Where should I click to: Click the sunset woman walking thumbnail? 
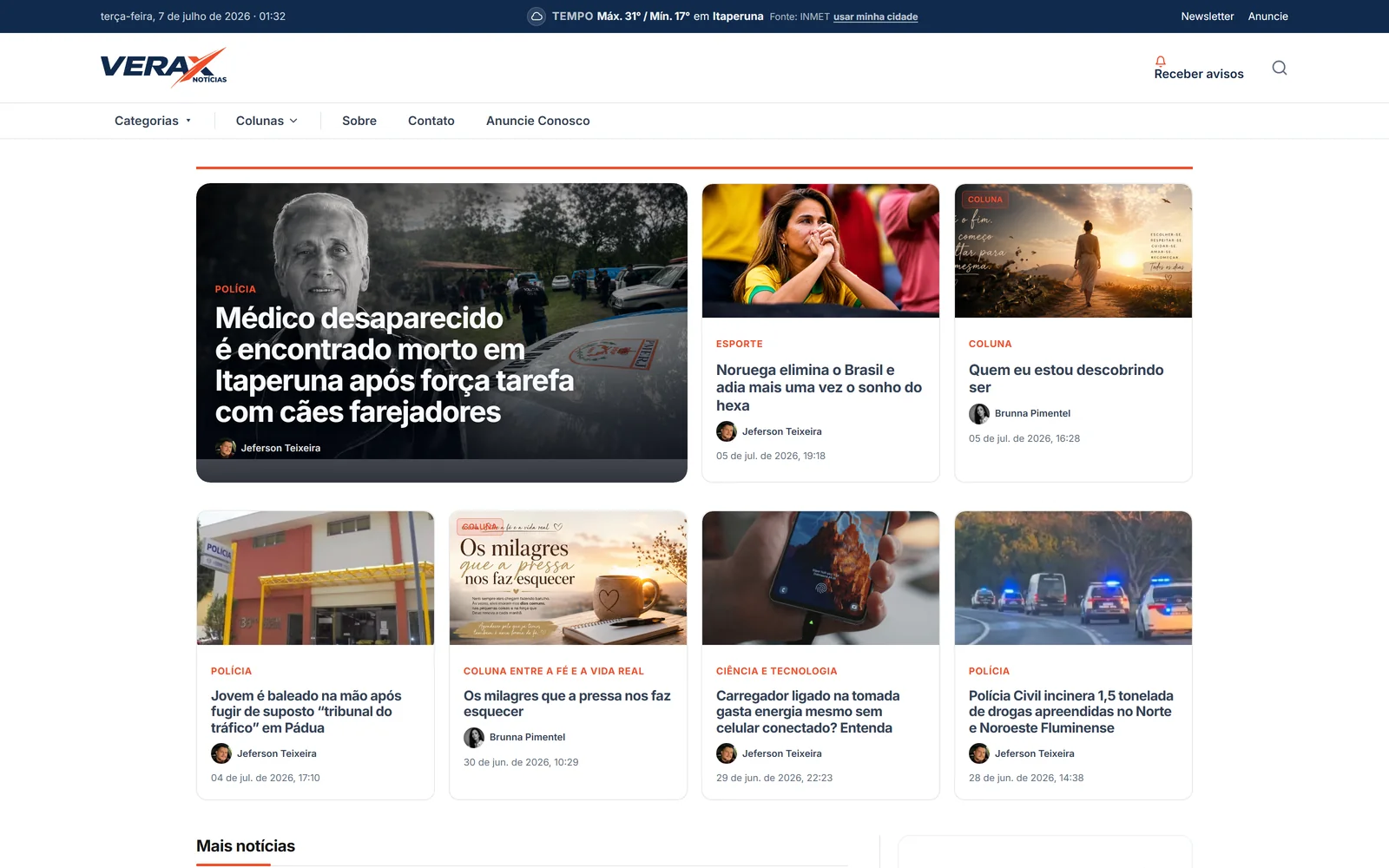(x=1073, y=251)
